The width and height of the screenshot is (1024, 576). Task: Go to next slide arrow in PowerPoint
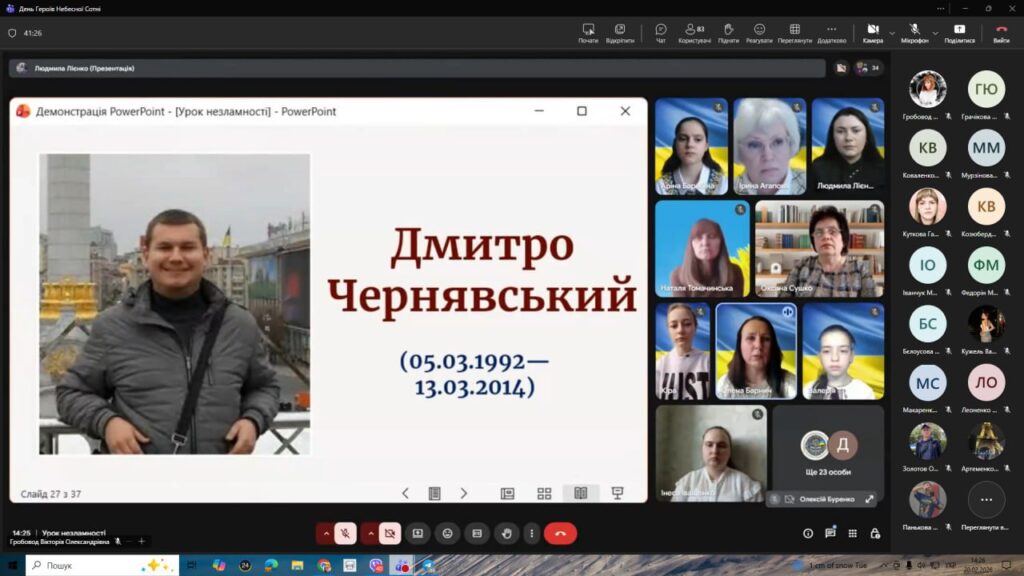click(x=464, y=493)
